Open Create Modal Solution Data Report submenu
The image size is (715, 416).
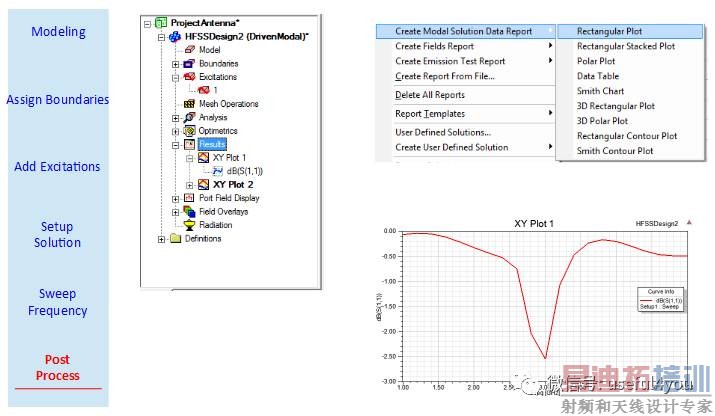point(465,31)
